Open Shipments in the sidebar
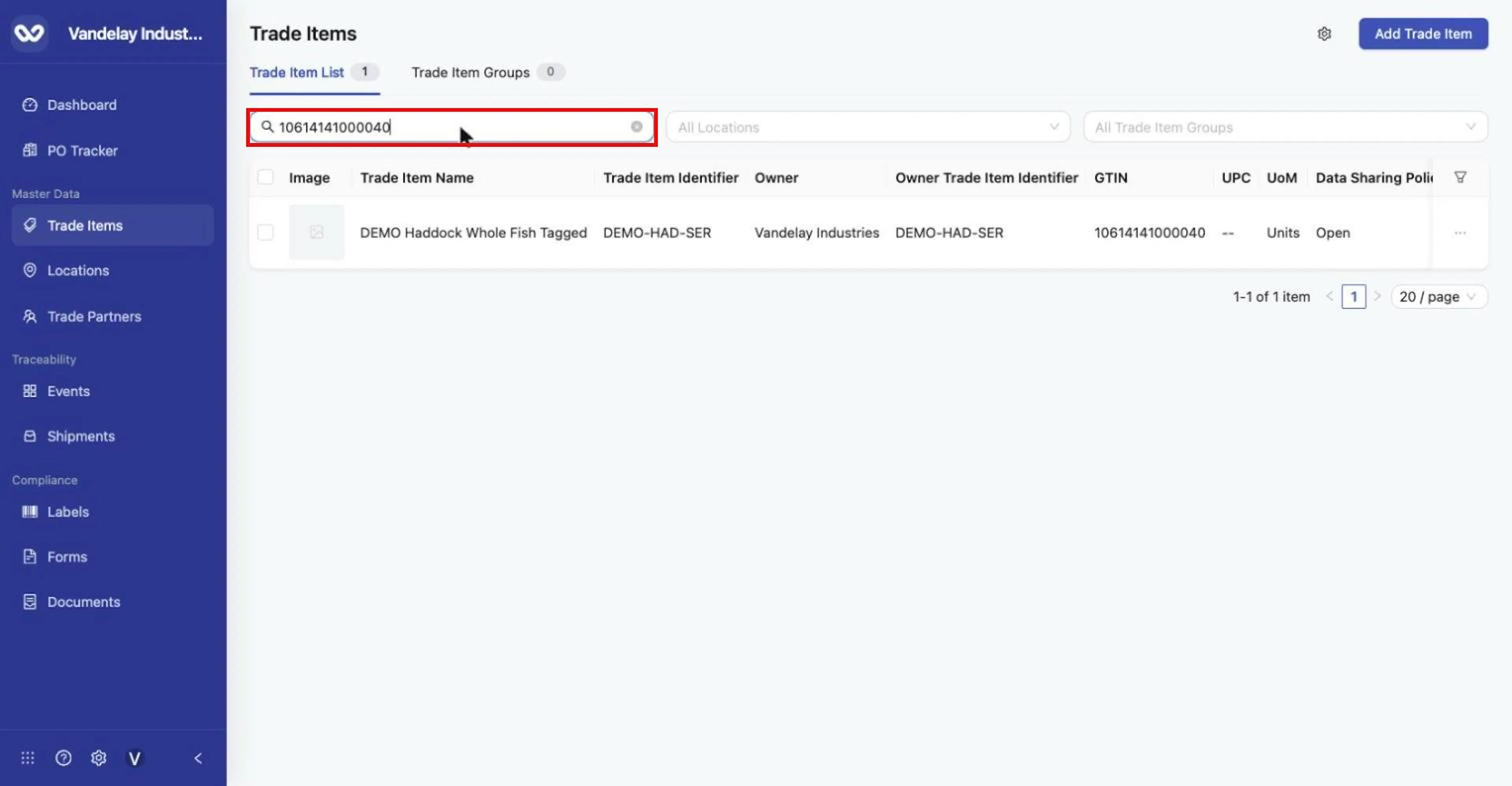The image size is (1512, 786). (81, 436)
